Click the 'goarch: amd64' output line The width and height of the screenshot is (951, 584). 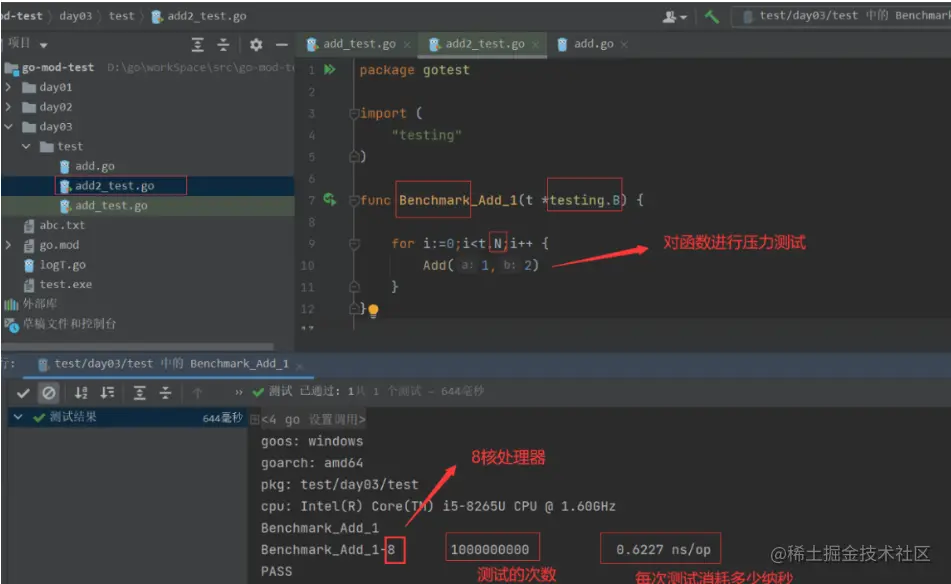point(312,463)
